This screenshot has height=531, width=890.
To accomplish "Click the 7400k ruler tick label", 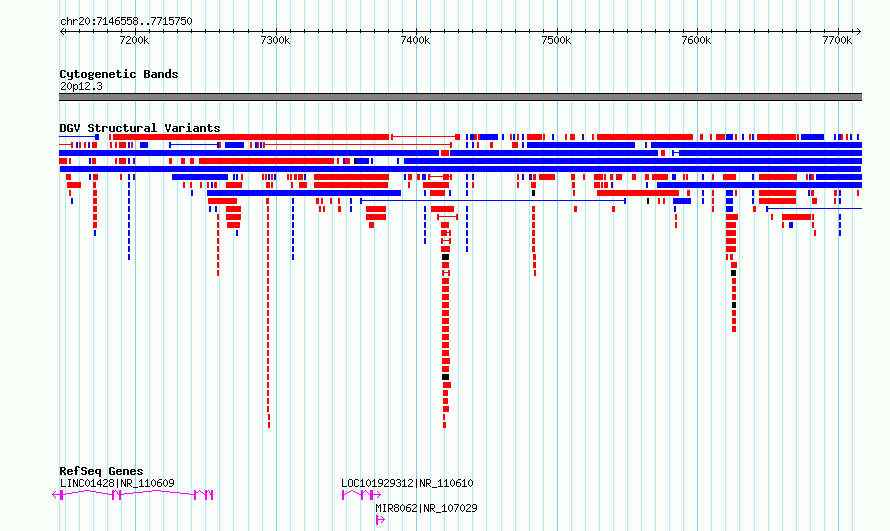I will (415, 40).
